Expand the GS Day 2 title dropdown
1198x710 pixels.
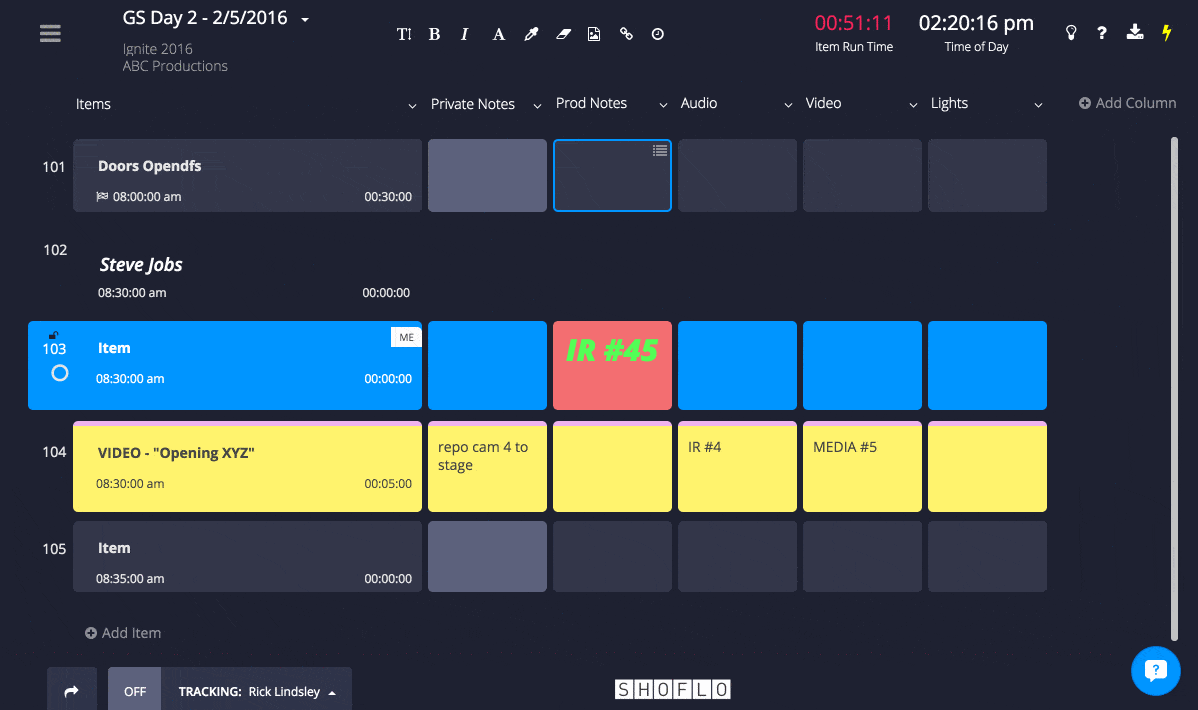pyautogui.click(x=303, y=18)
